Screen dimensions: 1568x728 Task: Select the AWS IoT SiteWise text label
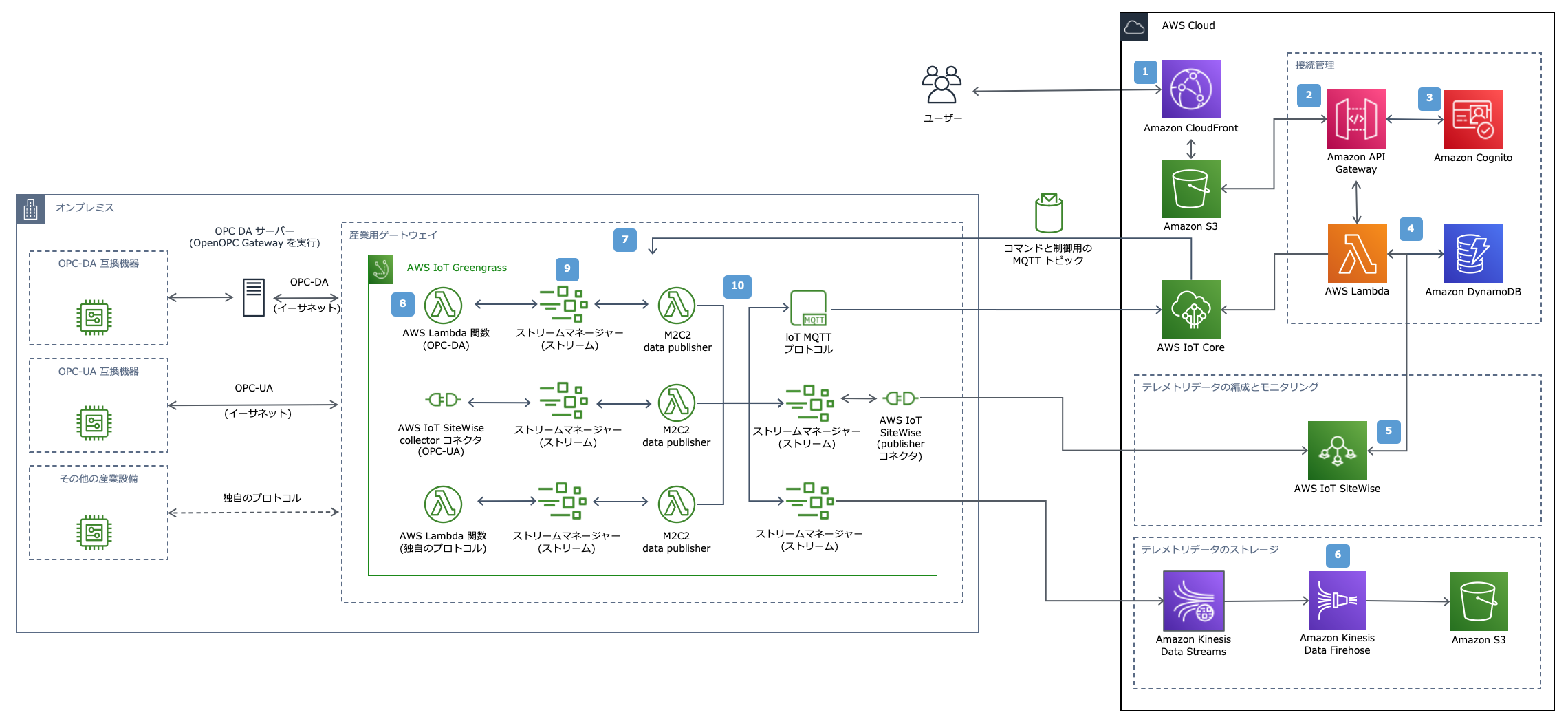coord(1337,489)
